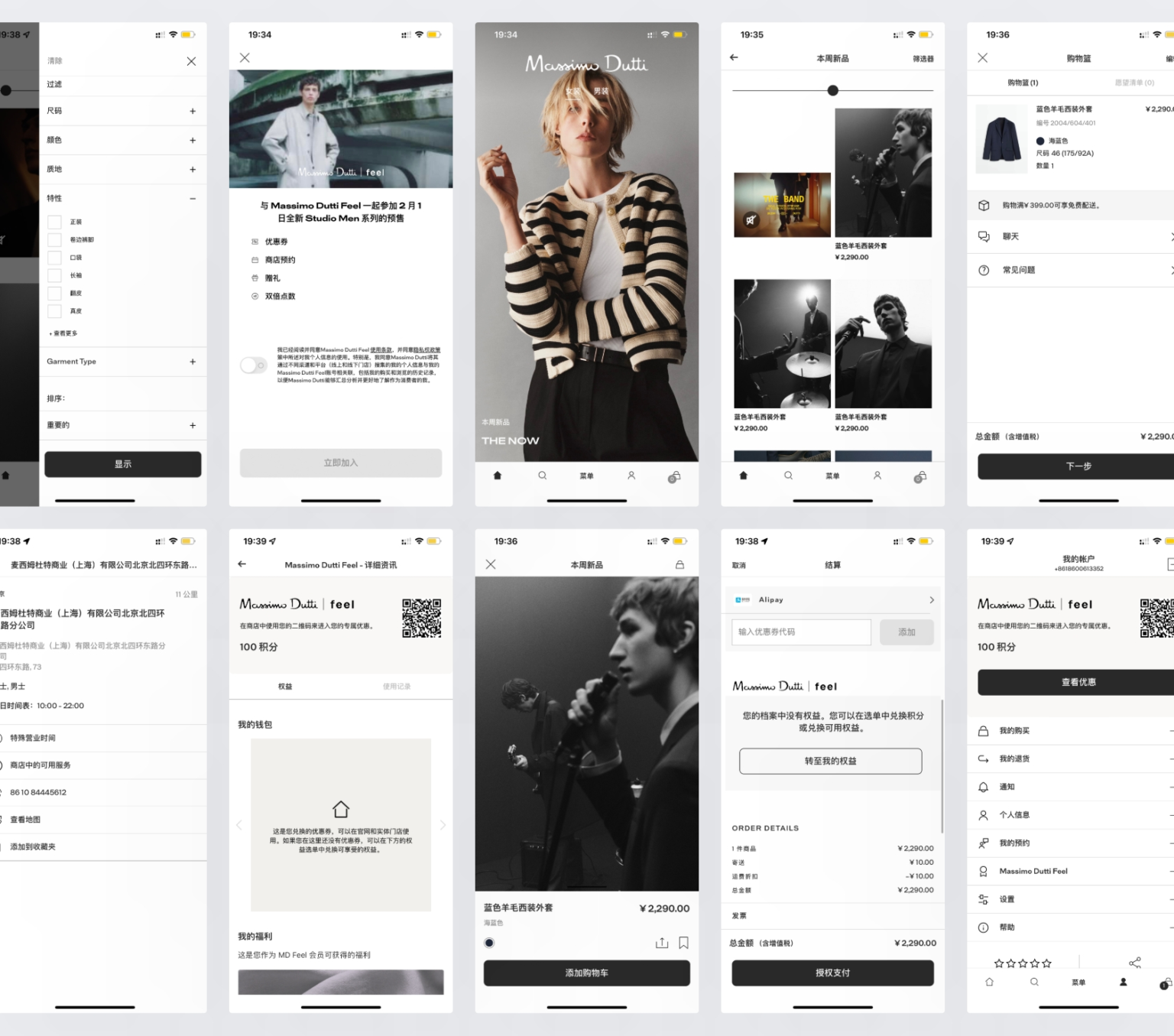
Task: Check the 长袖 filter option
Action: (x=54, y=275)
